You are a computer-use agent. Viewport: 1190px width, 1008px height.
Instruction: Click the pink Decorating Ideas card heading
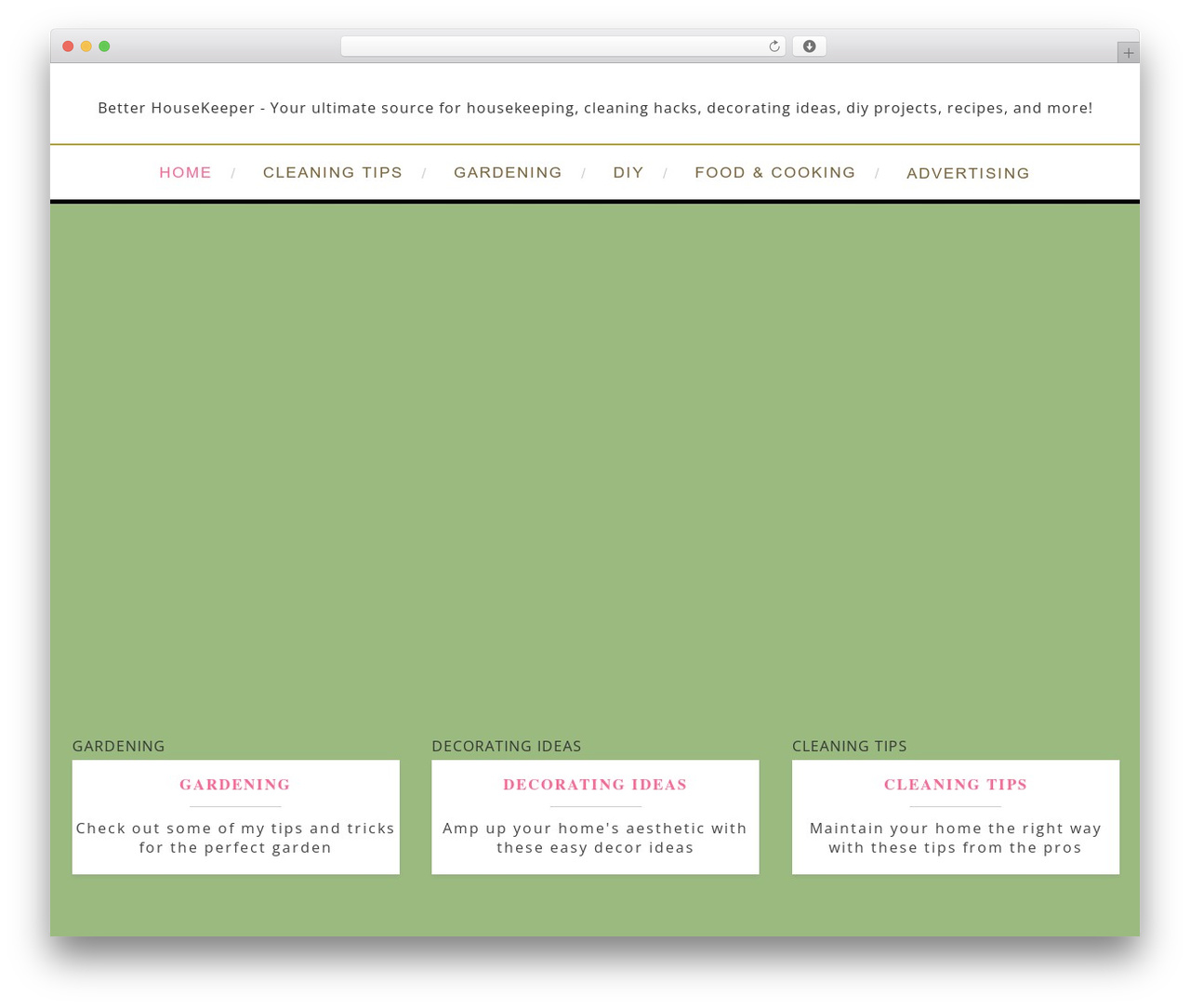(x=595, y=785)
